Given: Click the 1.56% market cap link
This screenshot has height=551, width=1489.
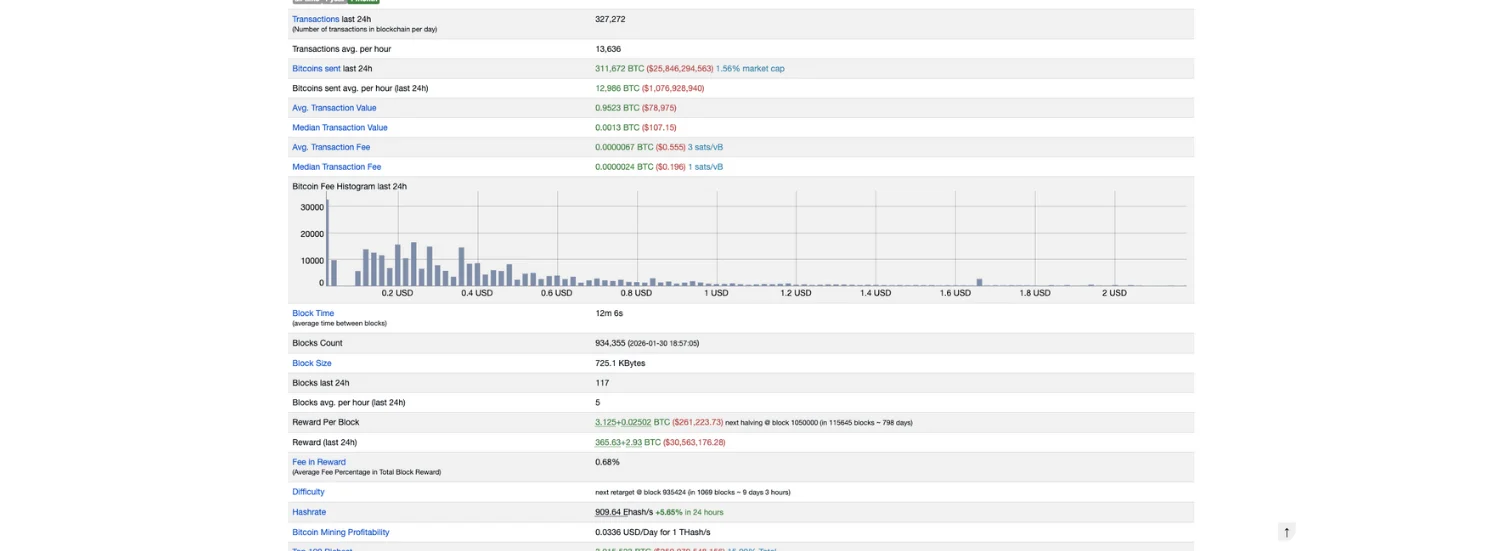Looking at the screenshot, I should (750, 69).
